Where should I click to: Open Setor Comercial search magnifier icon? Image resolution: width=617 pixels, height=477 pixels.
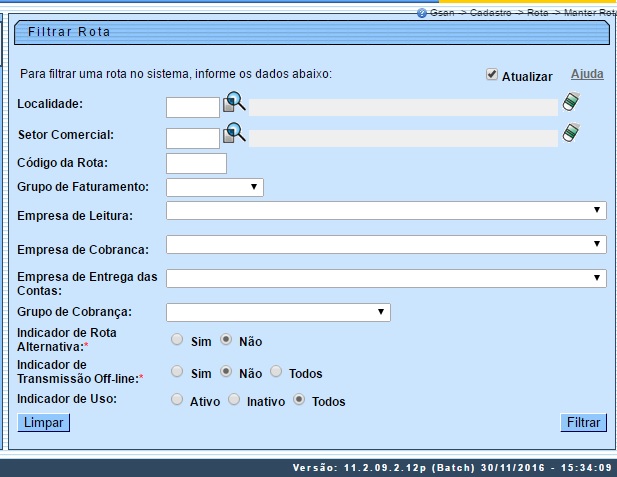pyautogui.click(x=234, y=133)
